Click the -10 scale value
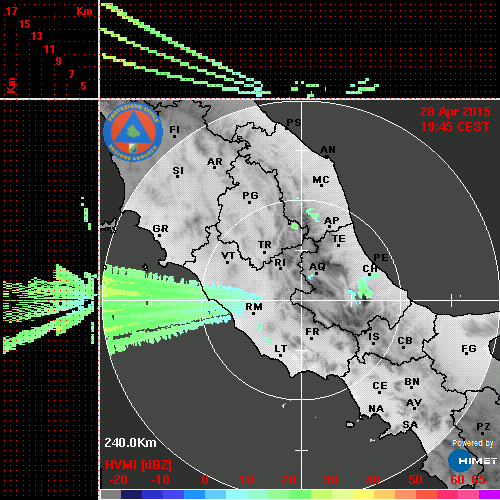 tap(160, 480)
